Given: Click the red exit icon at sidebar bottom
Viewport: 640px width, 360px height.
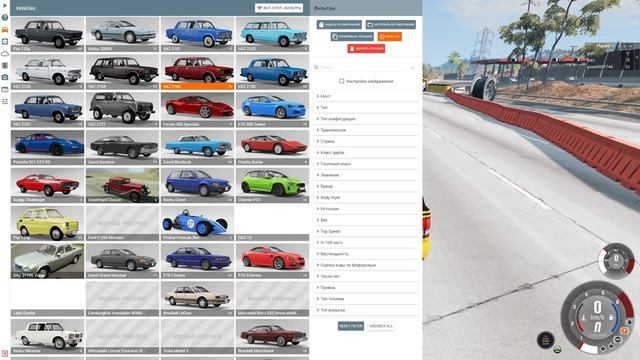Looking at the screenshot, I should 5,353.
